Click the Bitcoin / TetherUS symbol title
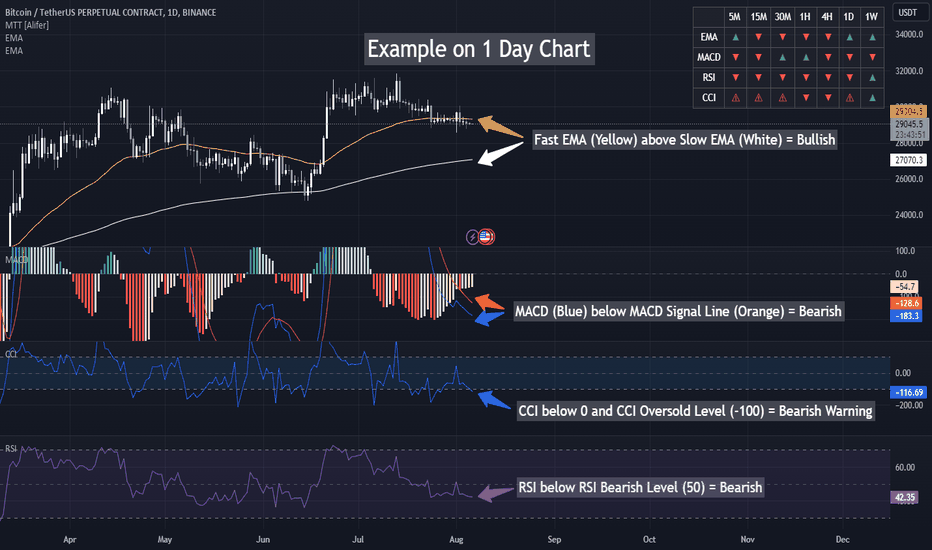 pyautogui.click(x=111, y=12)
